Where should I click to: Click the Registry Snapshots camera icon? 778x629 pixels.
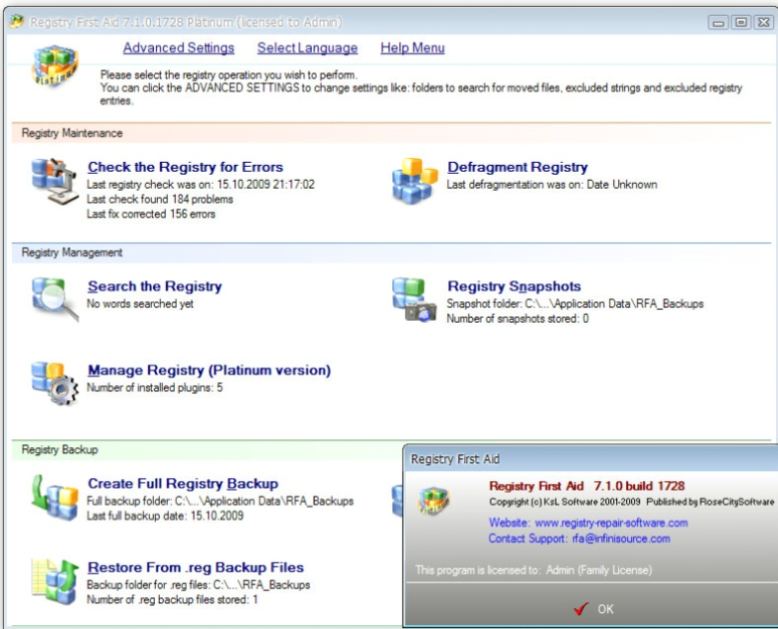(x=414, y=300)
